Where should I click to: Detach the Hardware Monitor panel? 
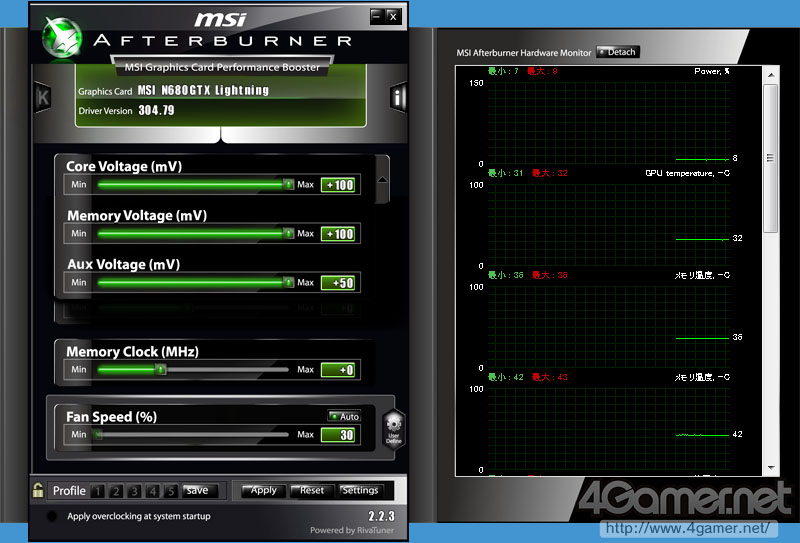(618, 52)
